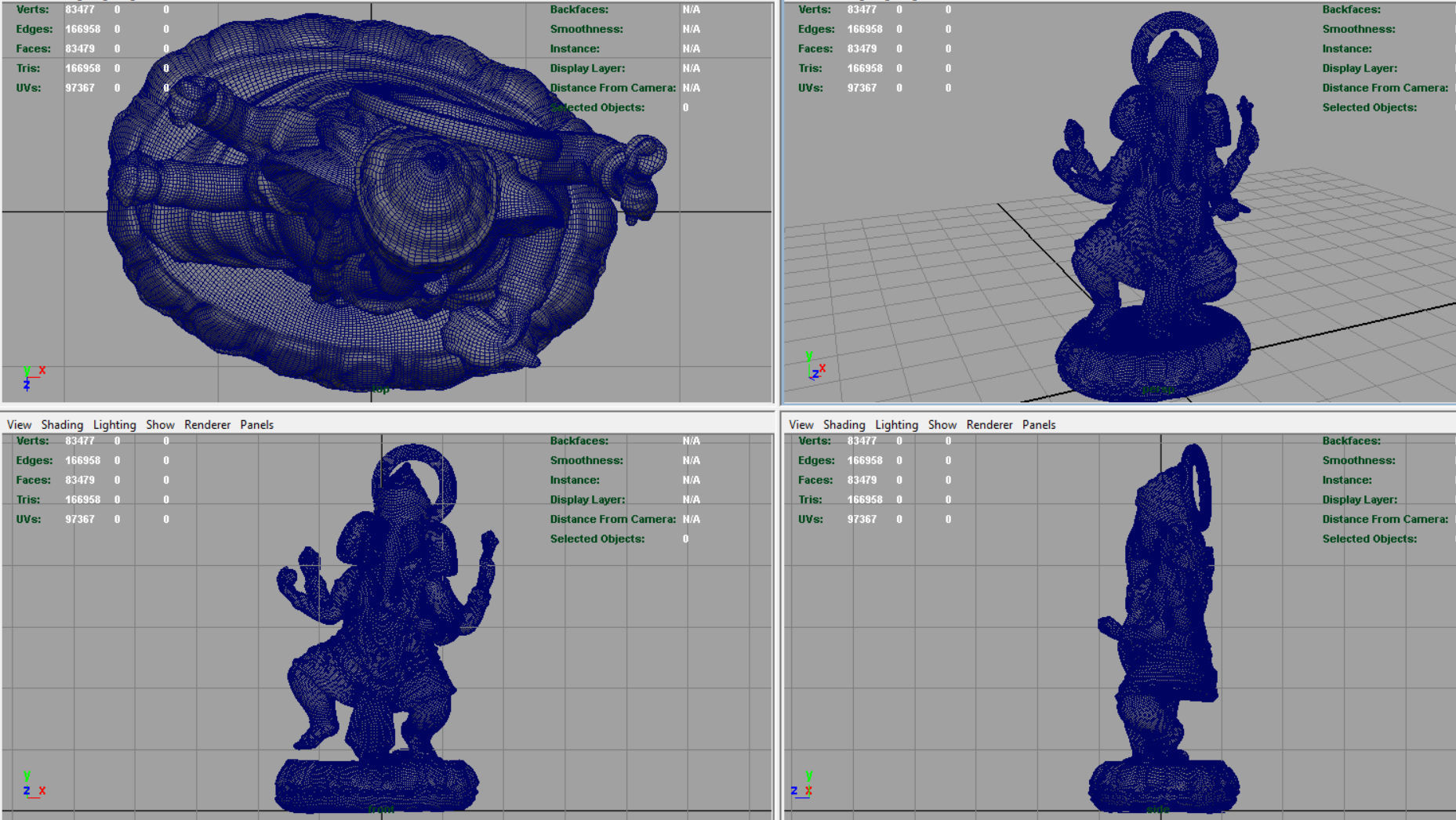This screenshot has height=820, width=1456.
Task: Click the axis gizmo in perspective view
Action: coord(815,366)
